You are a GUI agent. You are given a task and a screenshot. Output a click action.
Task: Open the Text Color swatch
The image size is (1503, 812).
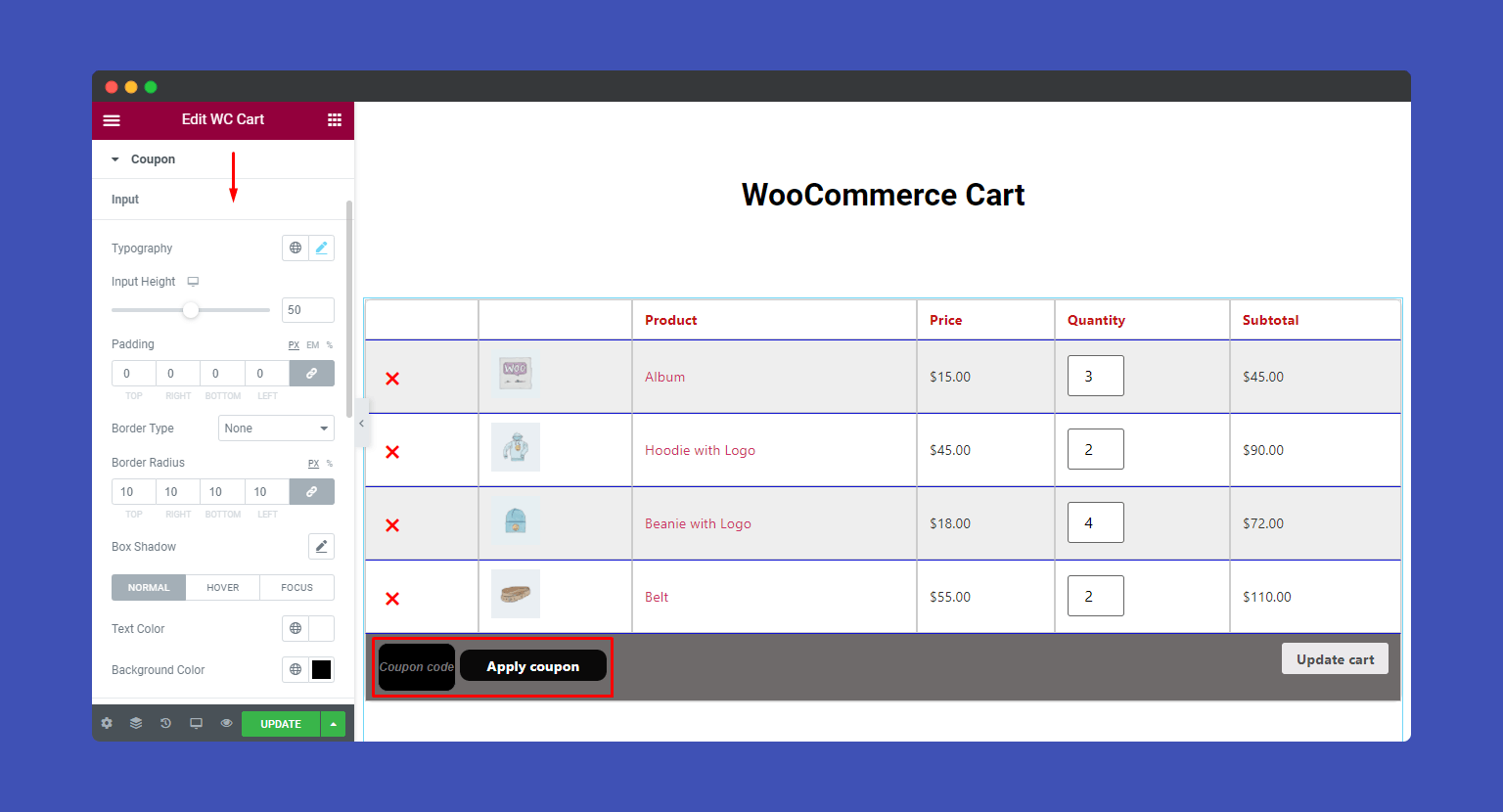coord(321,628)
